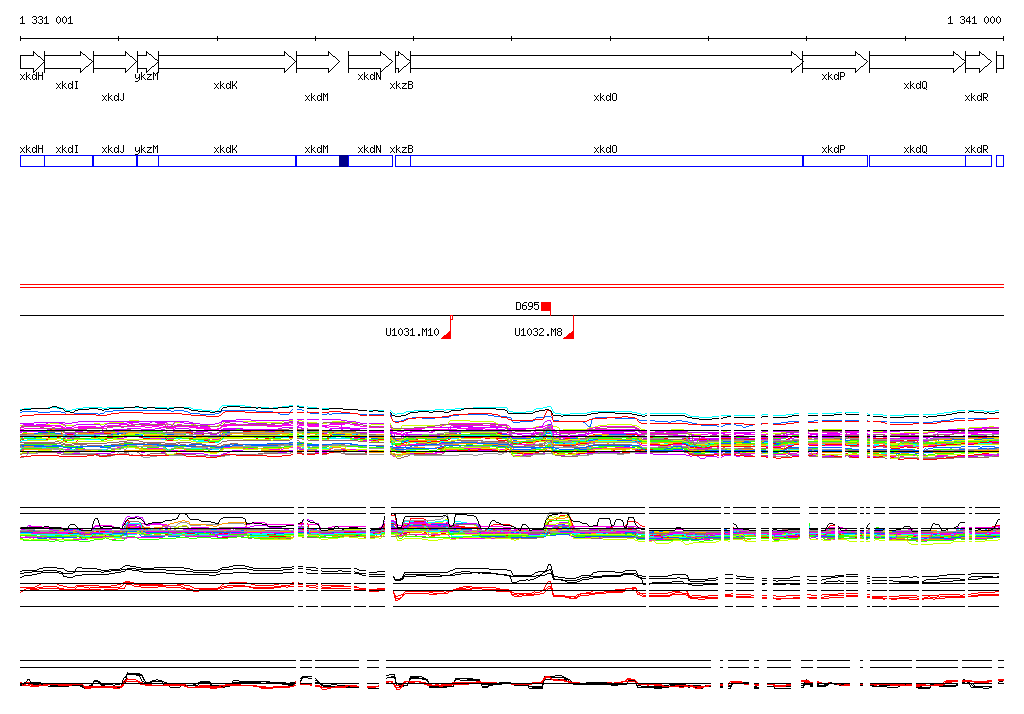Select the xkdJ gene arrow
The height and width of the screenshot is (714, 1024).
(115, 62)
